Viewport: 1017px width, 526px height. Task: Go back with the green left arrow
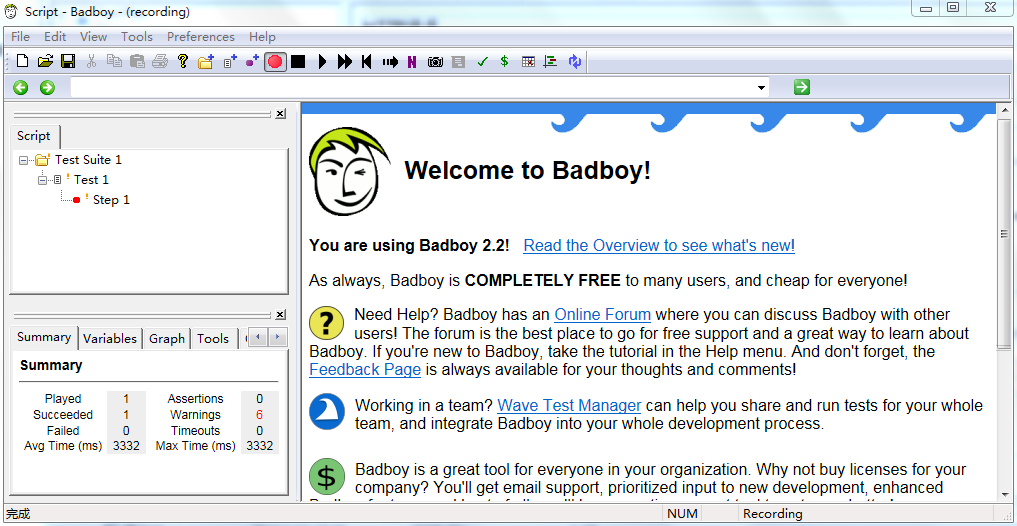(21, 87)
